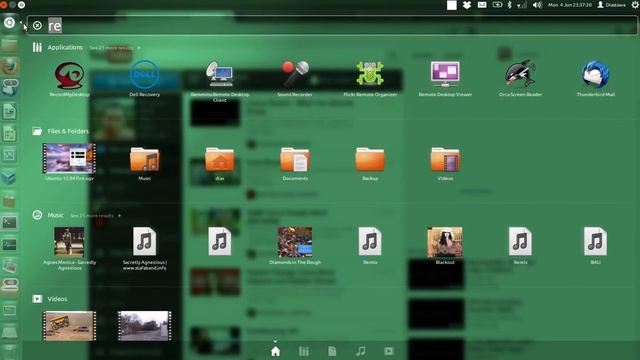Switch to the Music lens tab

(x=360, y=351)
